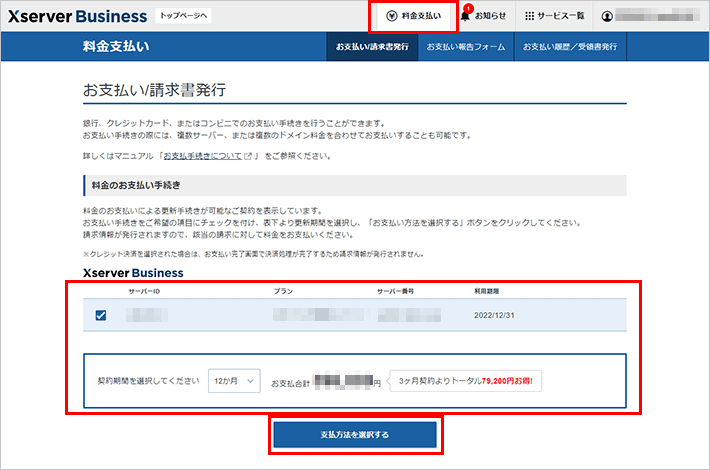Click the 79,200円お得 savings note
This screenshot has width=710, height=470.
pos(465,381)
